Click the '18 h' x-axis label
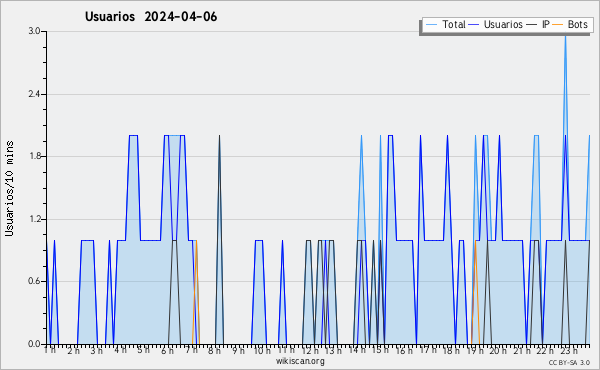The width and height of the screenshot is (600, 370). point(451,350)
